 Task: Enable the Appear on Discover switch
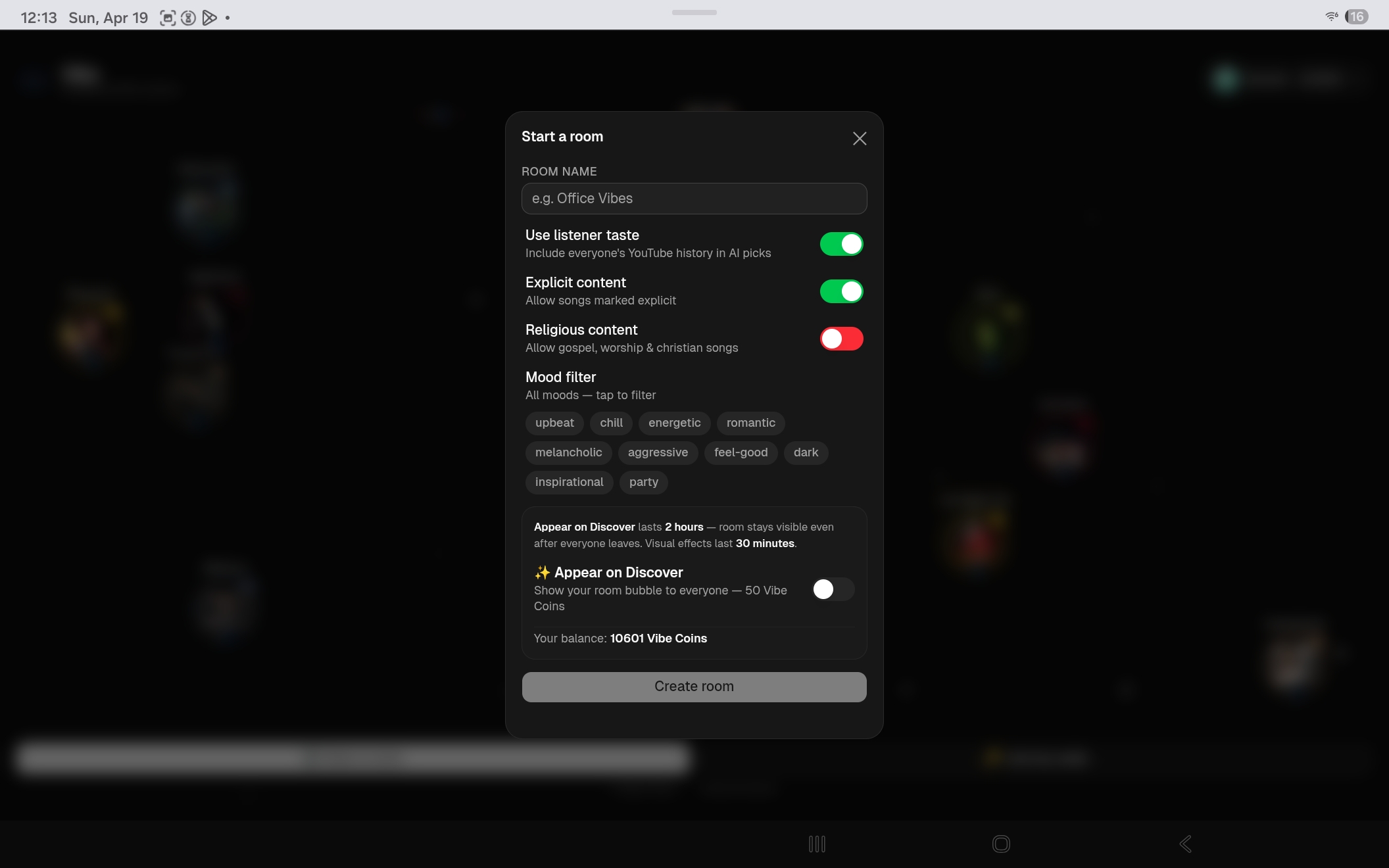(832, 590)
